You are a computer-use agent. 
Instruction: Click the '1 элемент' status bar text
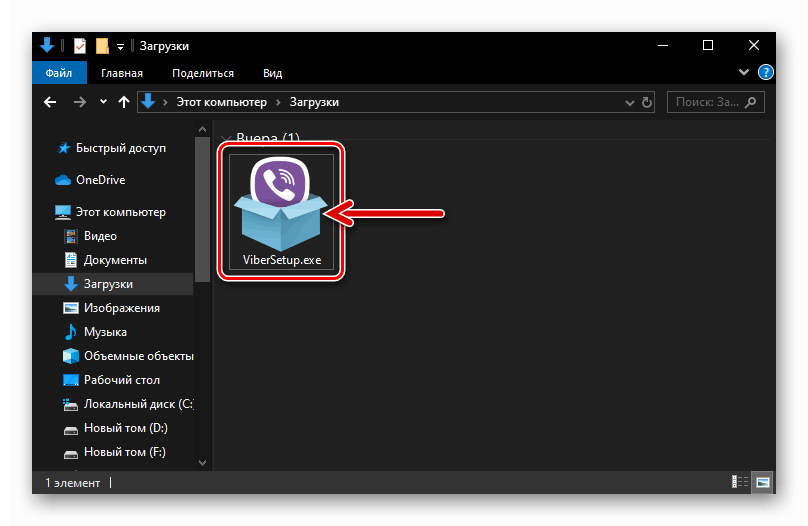click(73, 483)
